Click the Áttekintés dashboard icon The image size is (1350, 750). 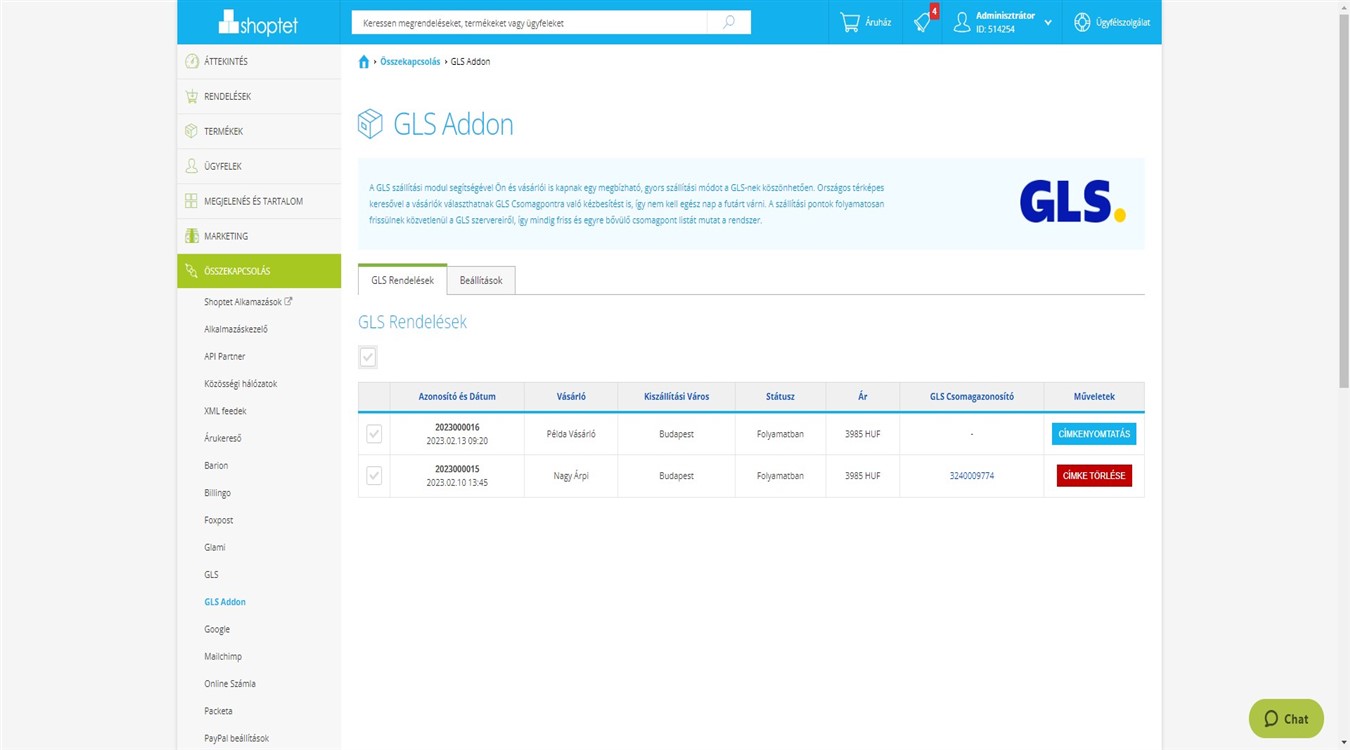191,61
